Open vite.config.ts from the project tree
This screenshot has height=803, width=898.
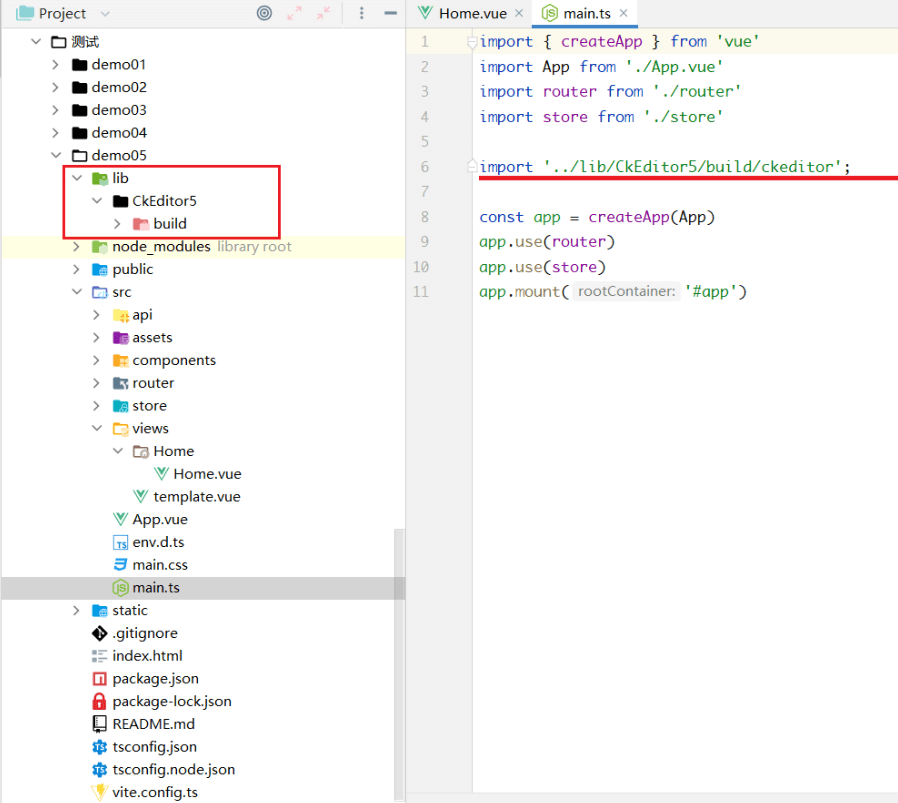point(155,791)
